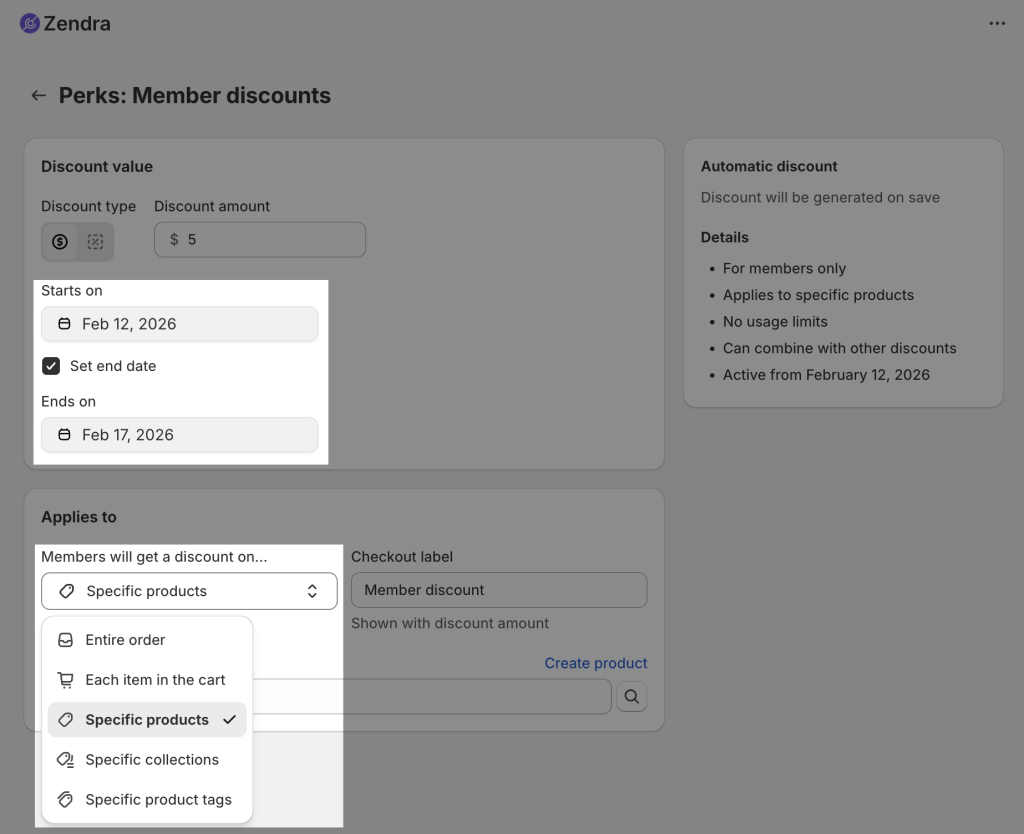Image resolution: width=1024 pixels, height=834 pixels.
Task: Click the tag icon inside the discount selector
Action: 67,591
